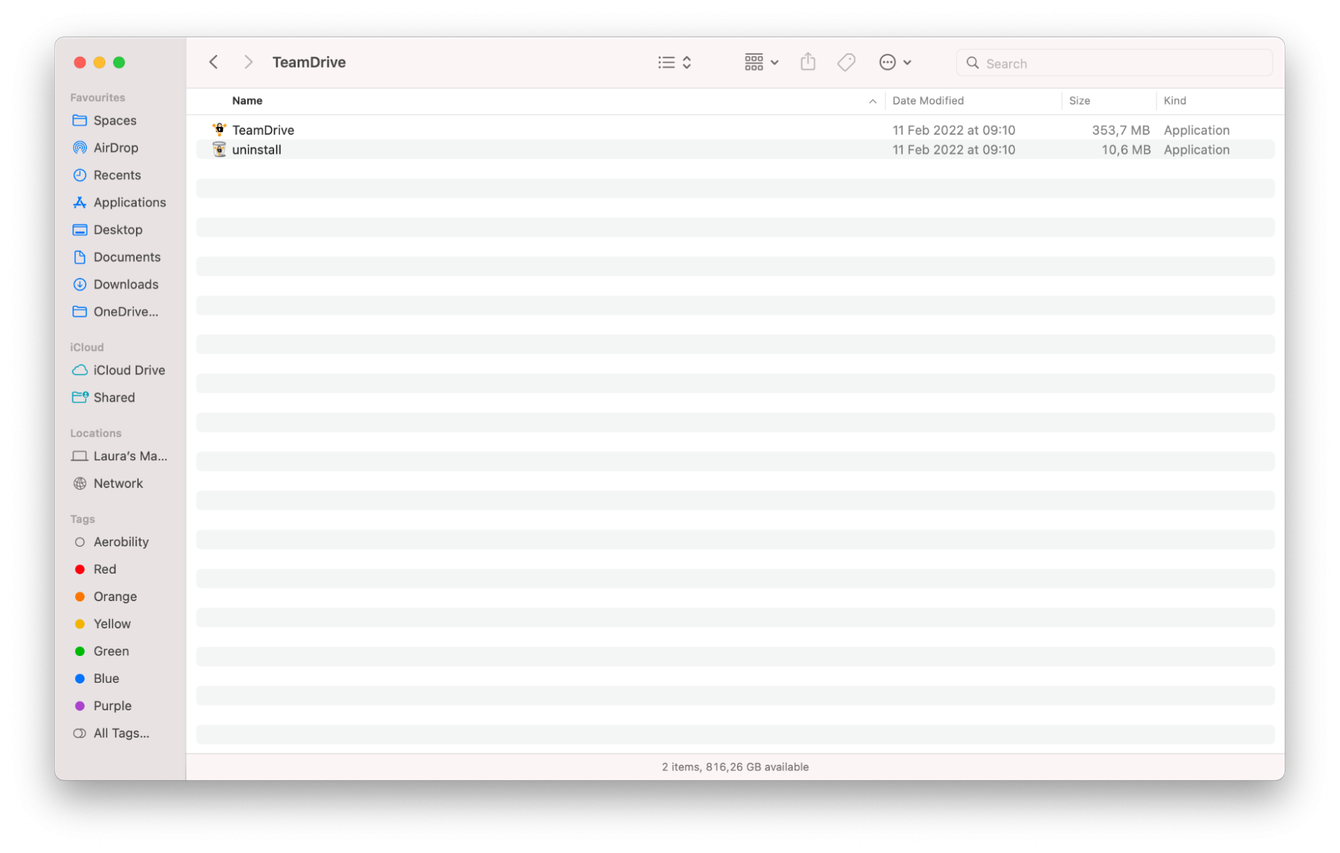Image resolution: width=1340 pixels, height=853 pixels.
Task: Sort by Date Modified column header
Action: coord(928,101)
